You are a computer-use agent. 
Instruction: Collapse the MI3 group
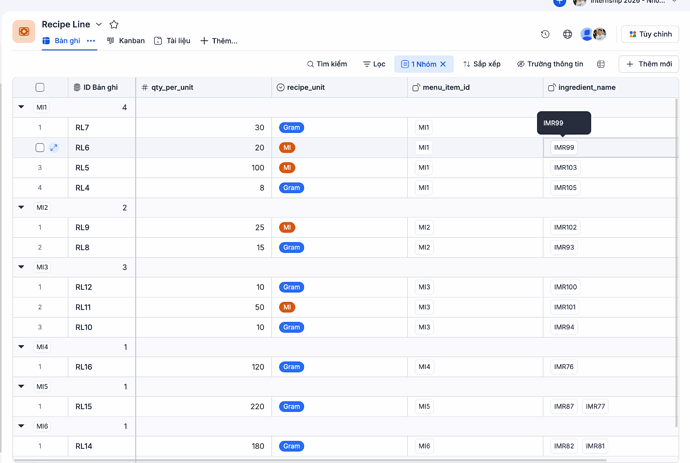pos(21,267)
